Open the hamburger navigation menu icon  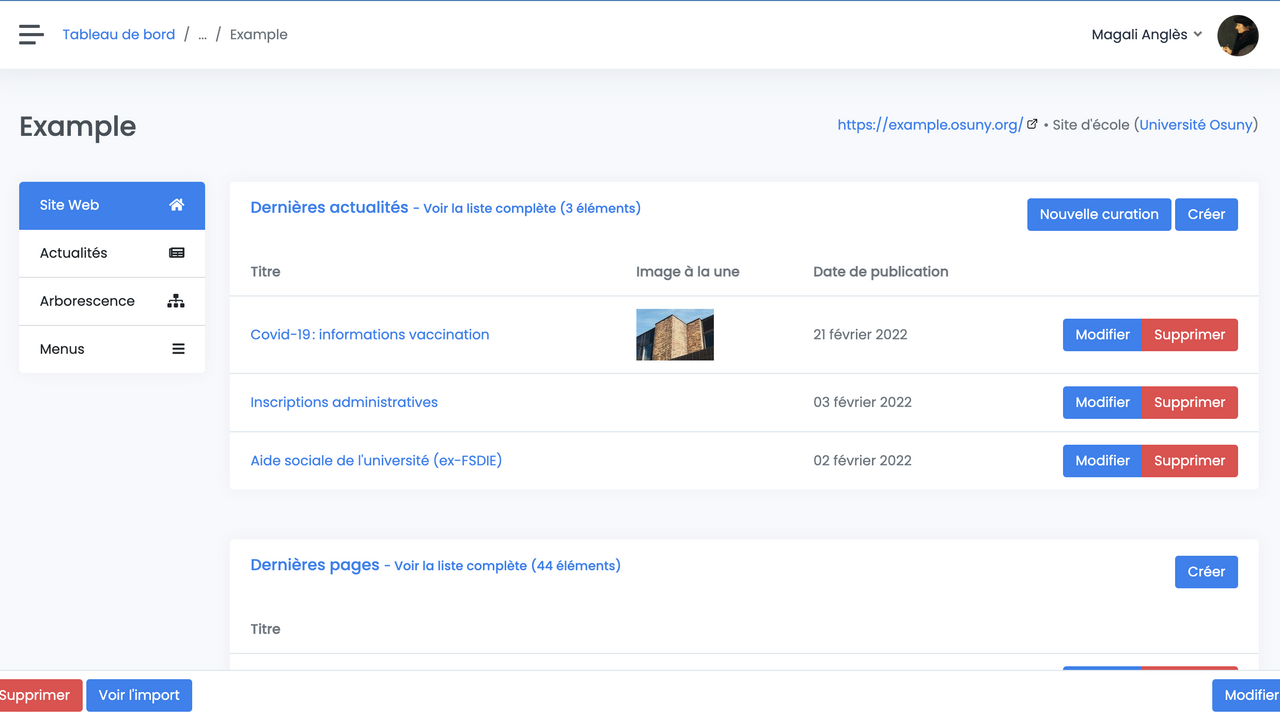[x=31, y=35]
